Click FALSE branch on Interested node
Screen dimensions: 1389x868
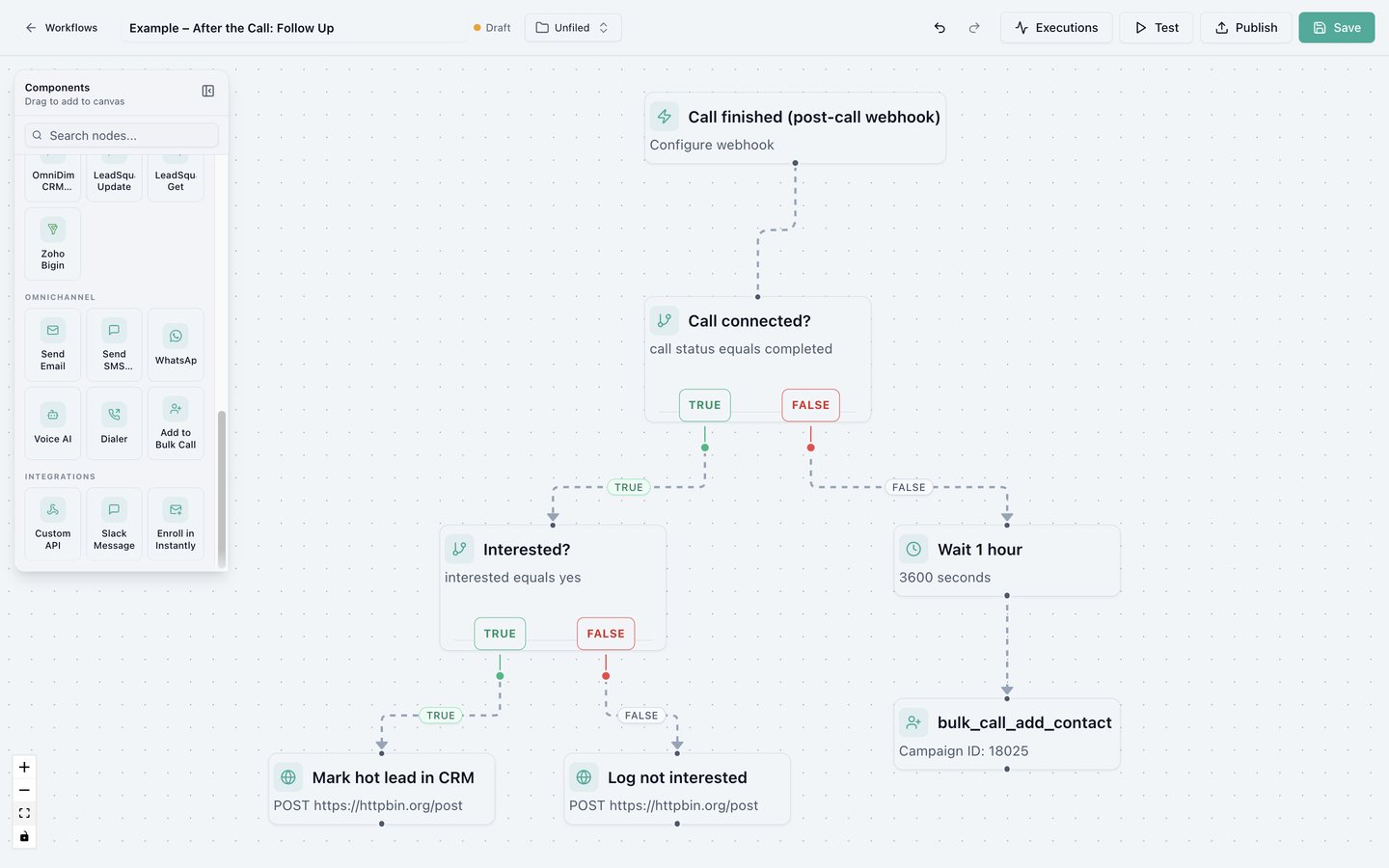point(606,634)
